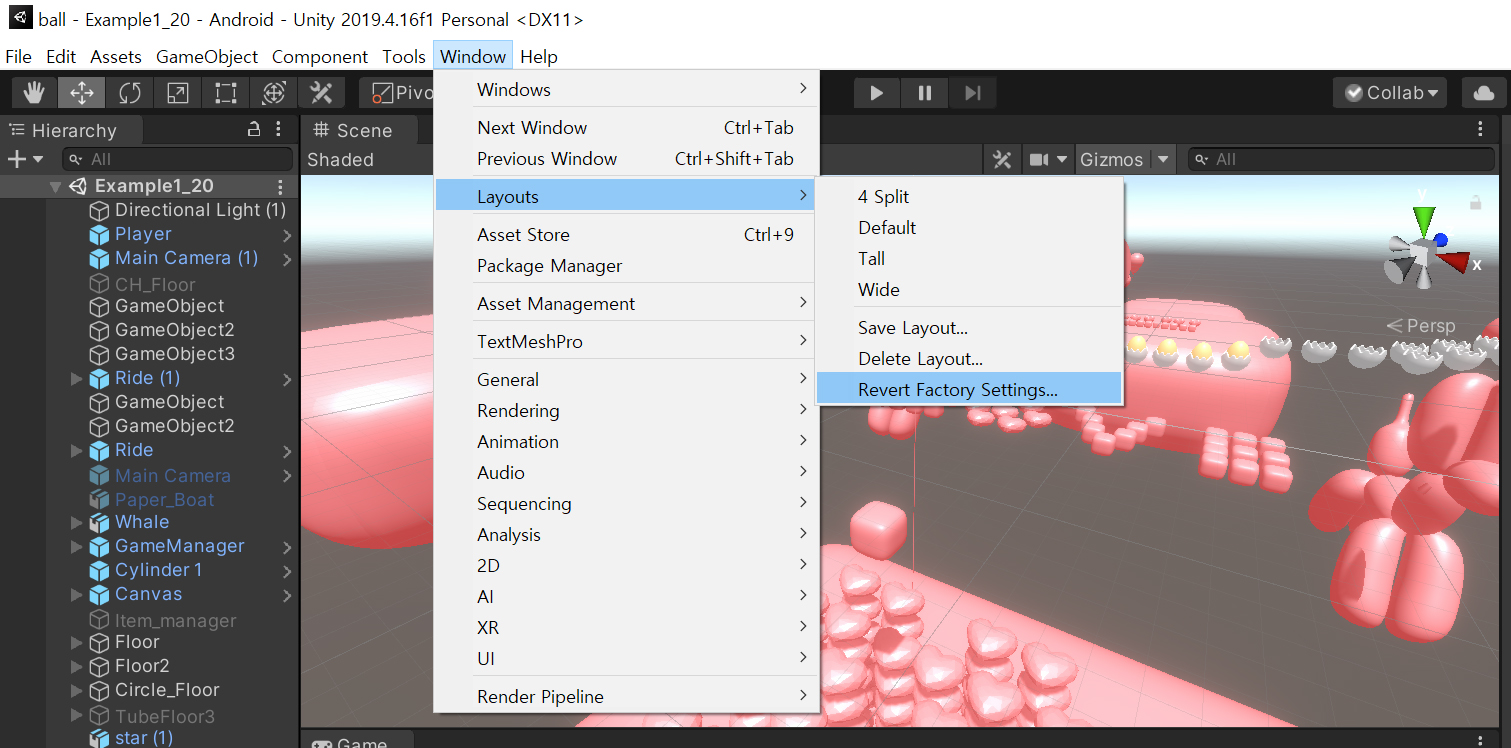Click the green Y axis cone

[x=1424, y=219]
